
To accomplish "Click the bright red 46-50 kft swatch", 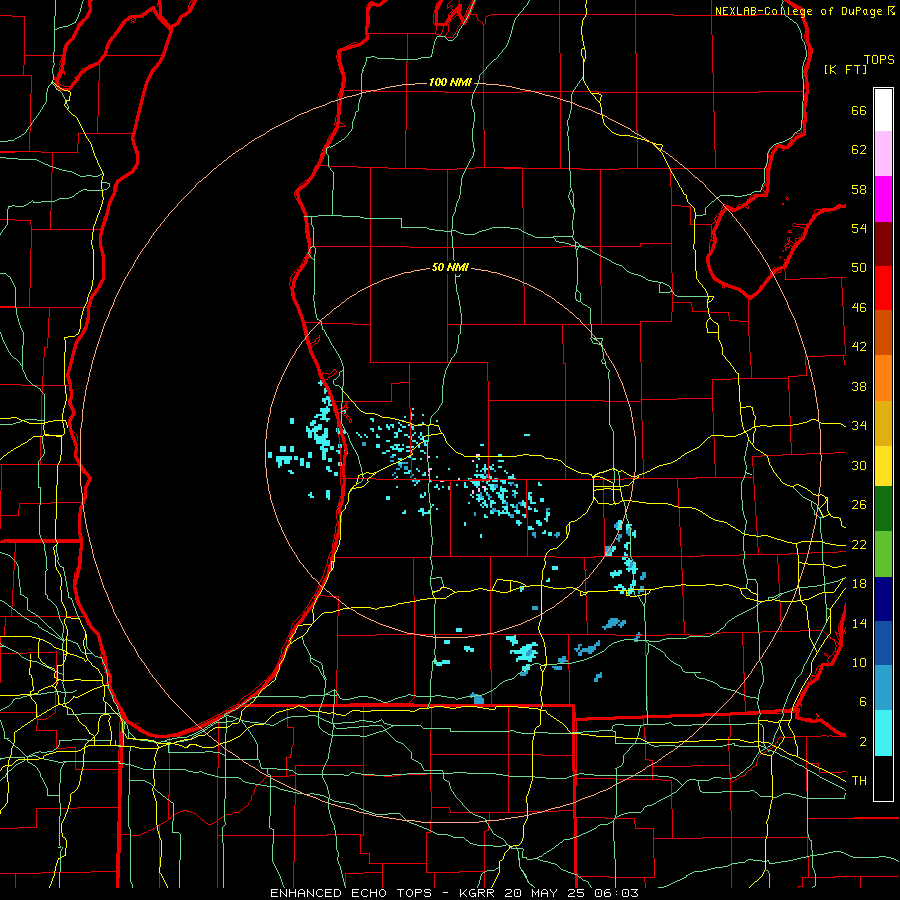I will (883, 288).
